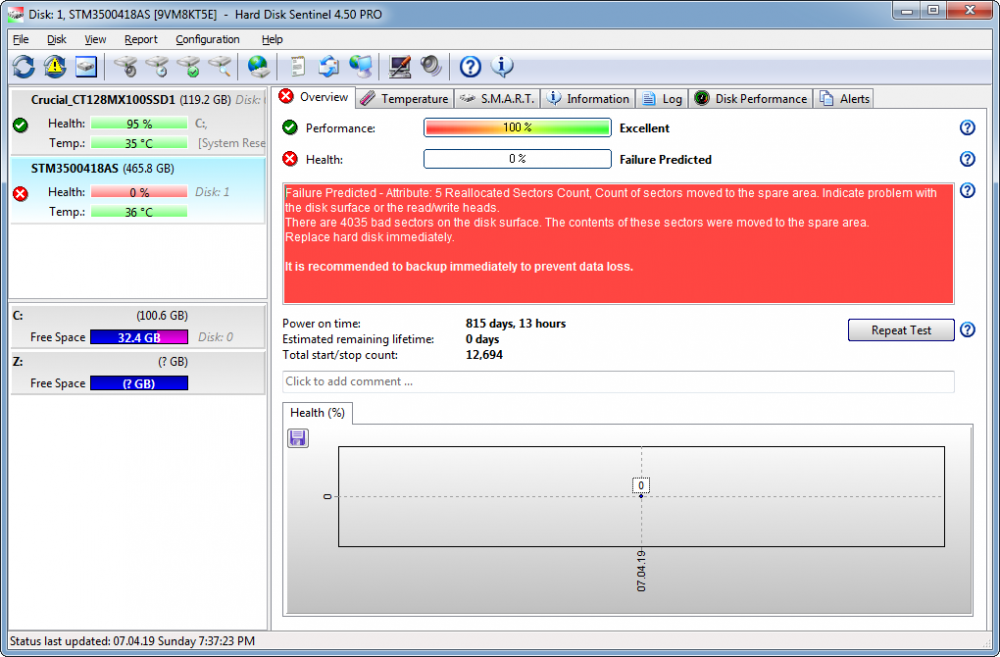Save the health graph with the floppy icon

tap(297, 437)
